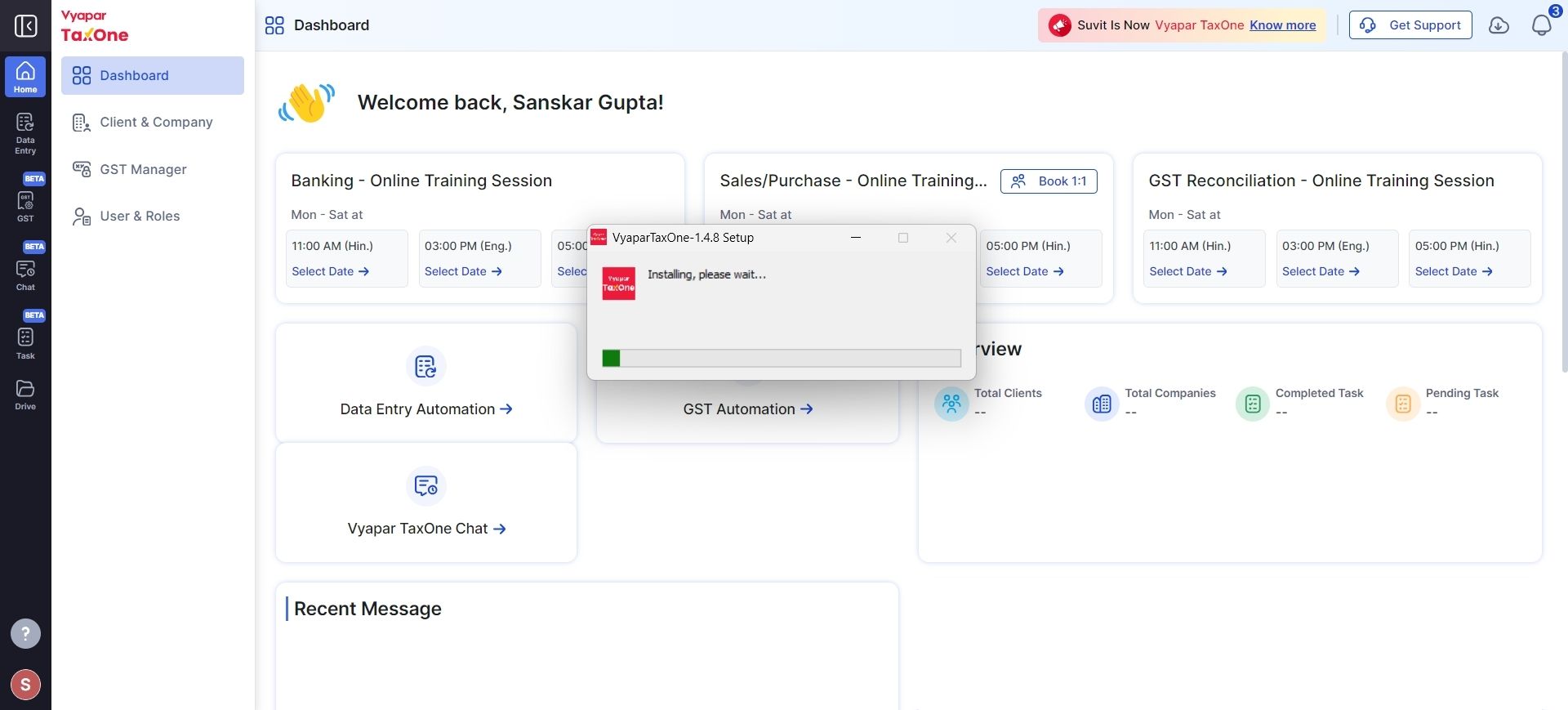Click the Vyapar TaxOne Chat card icon
Viewport: 1568px width, 710px height.
coord(426,485)
